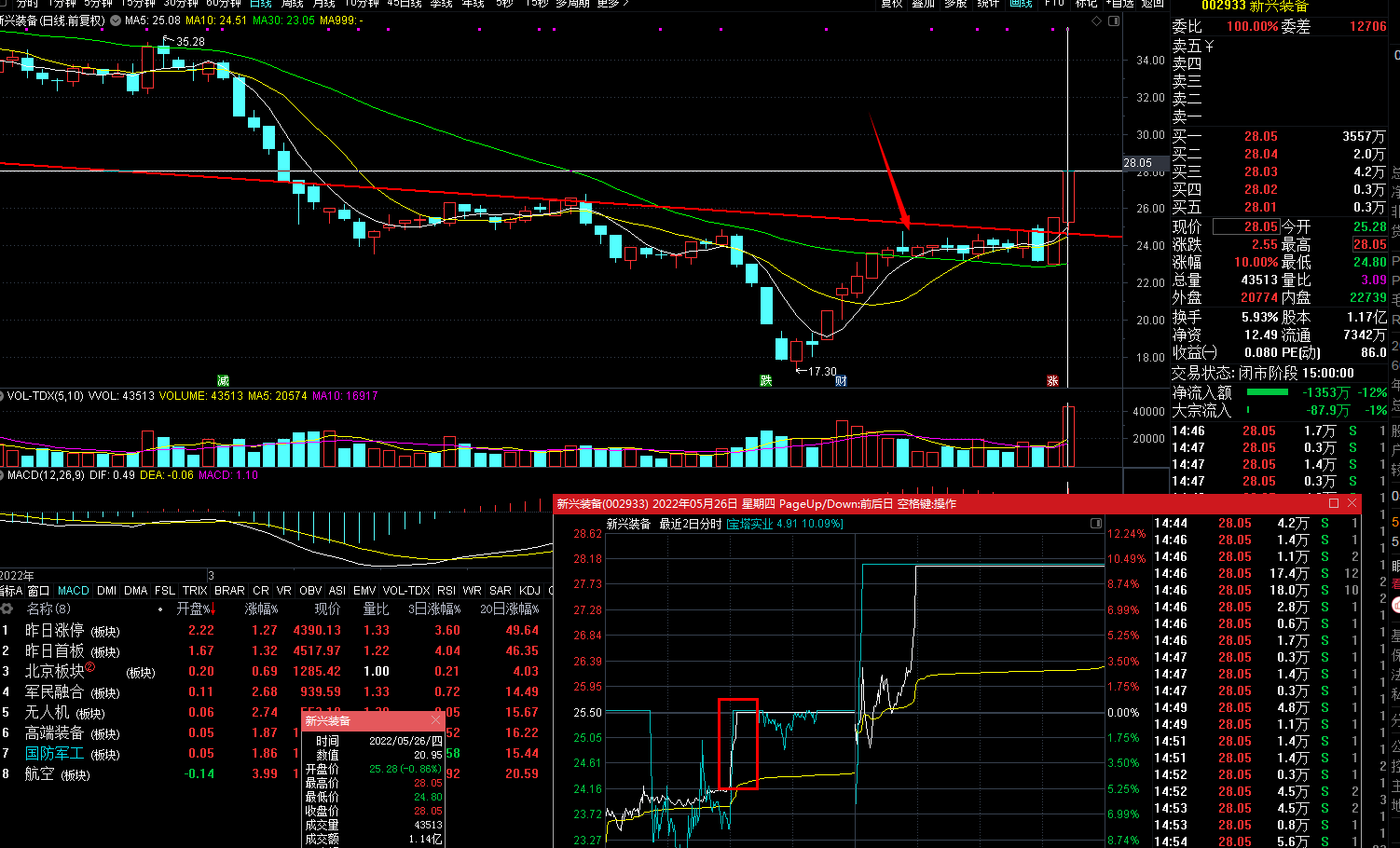Click the 返回 back button
1400x848 pixels.
1153,4
